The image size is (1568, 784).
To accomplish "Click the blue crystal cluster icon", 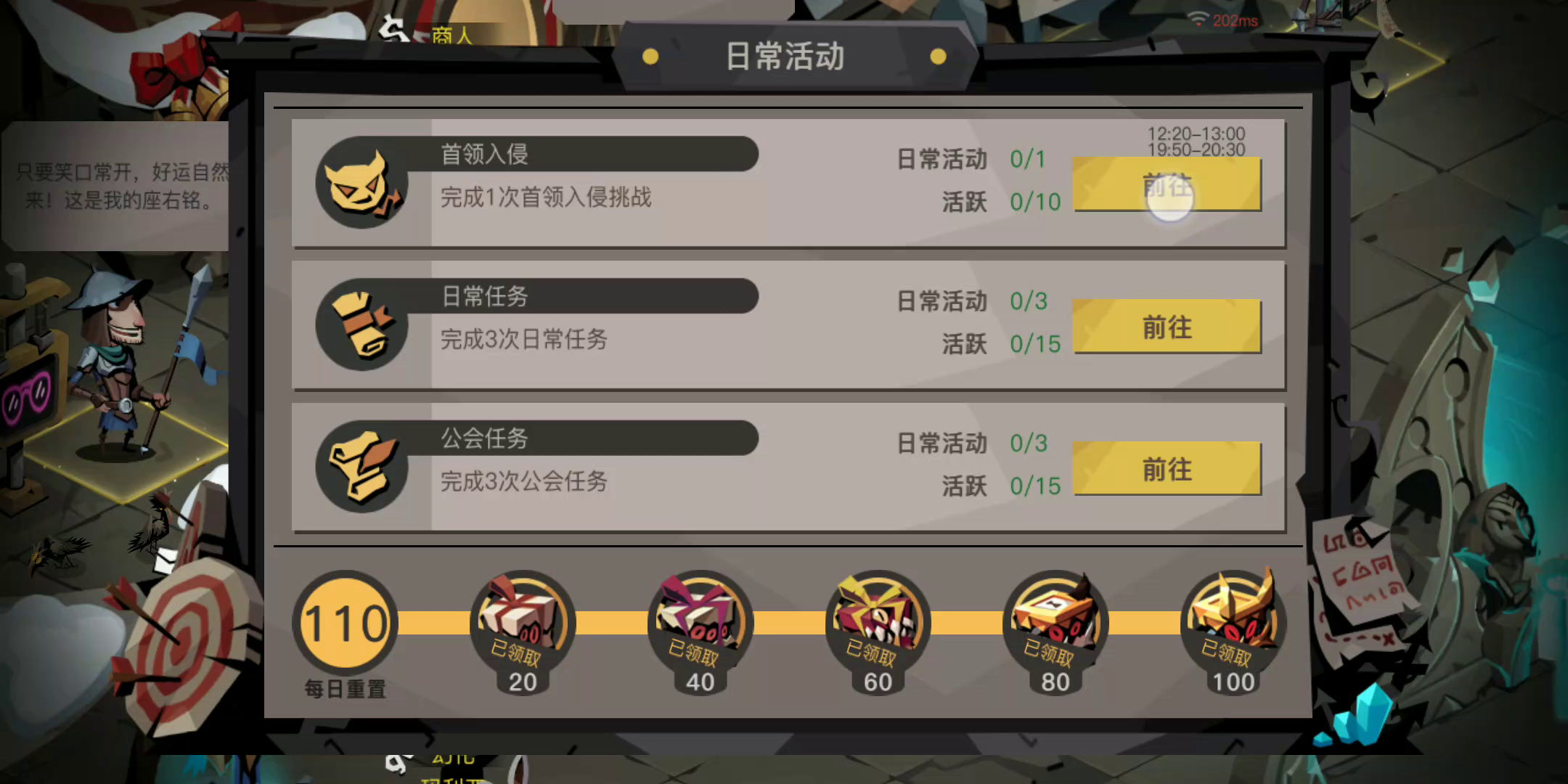I will coord(1356,715).
